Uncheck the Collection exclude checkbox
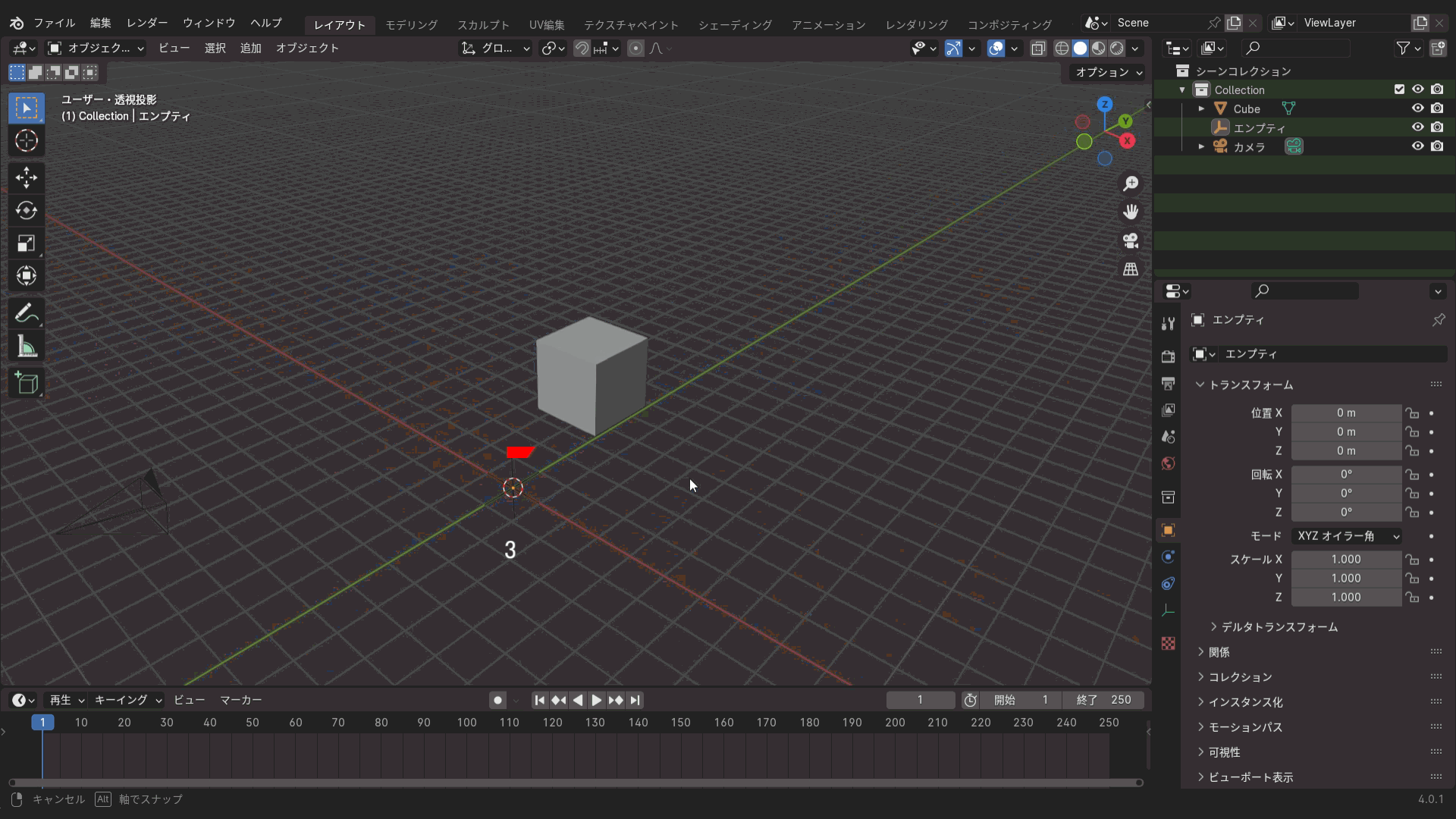This screenshot has height=819, width=1456. pos(1399,89)
